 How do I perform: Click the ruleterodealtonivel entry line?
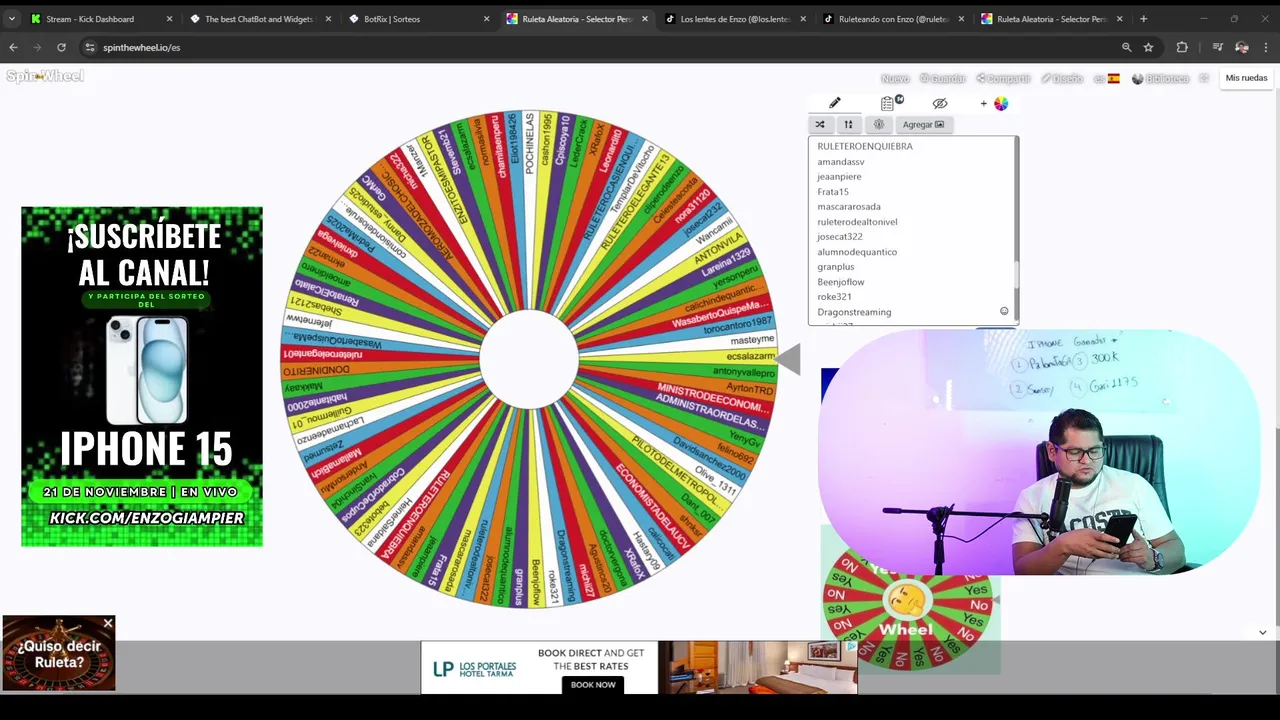857,221
